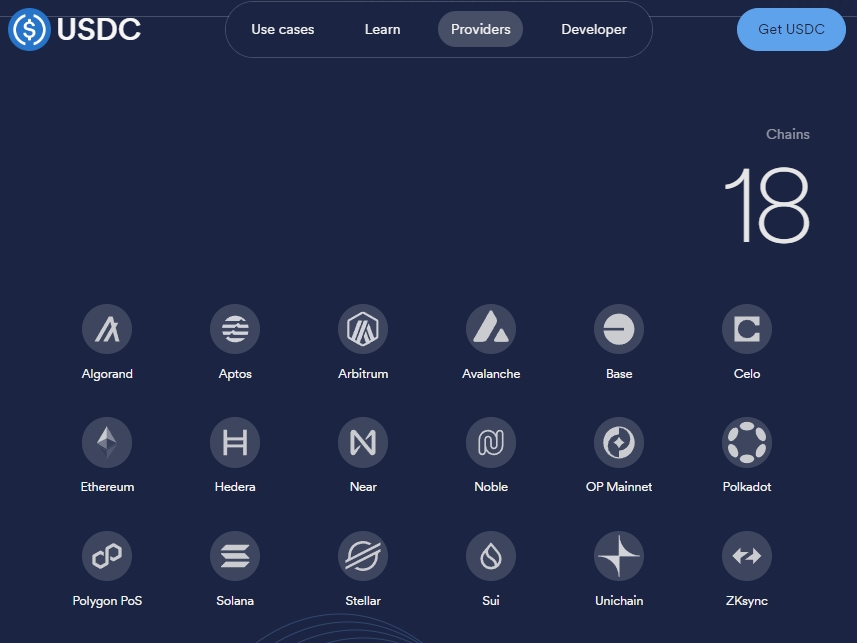Select the Ethereum chain icon
Screen dimensions: 857x643
point(107,442)
